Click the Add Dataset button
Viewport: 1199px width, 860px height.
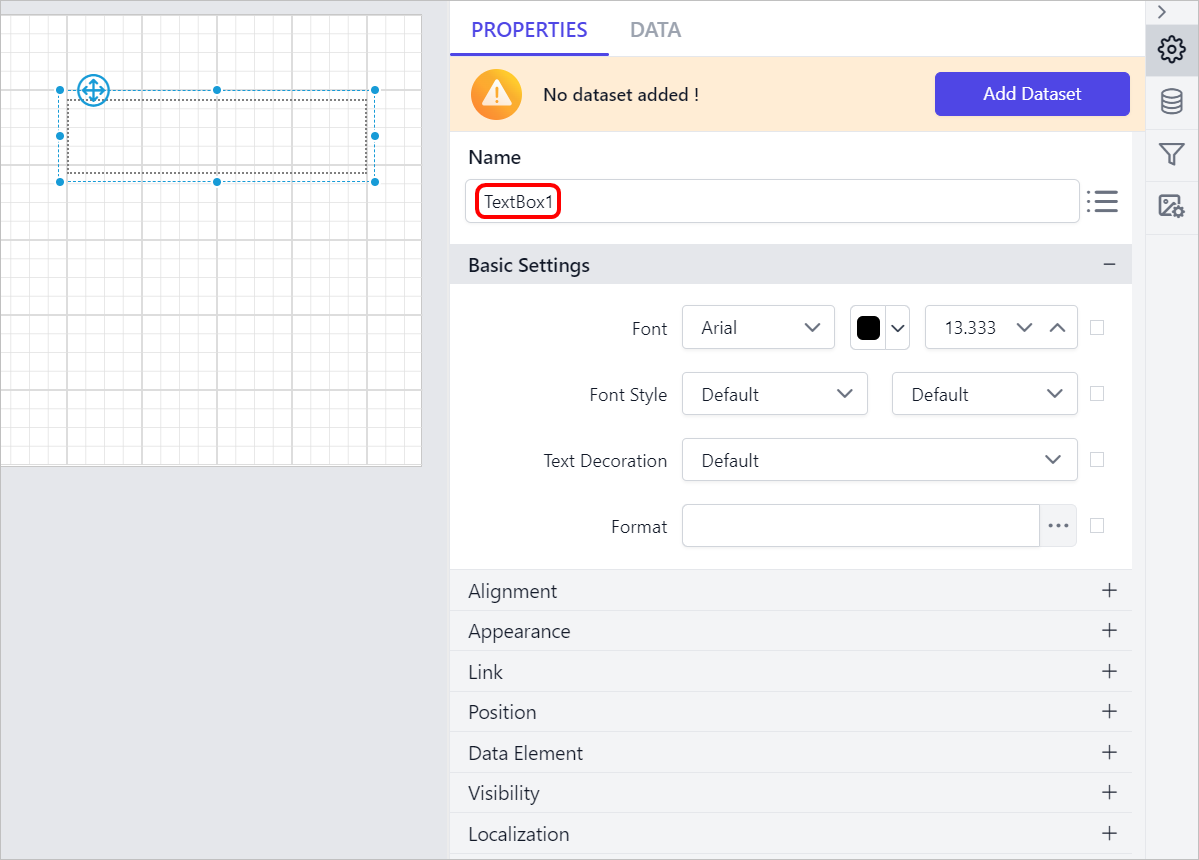1032,94
